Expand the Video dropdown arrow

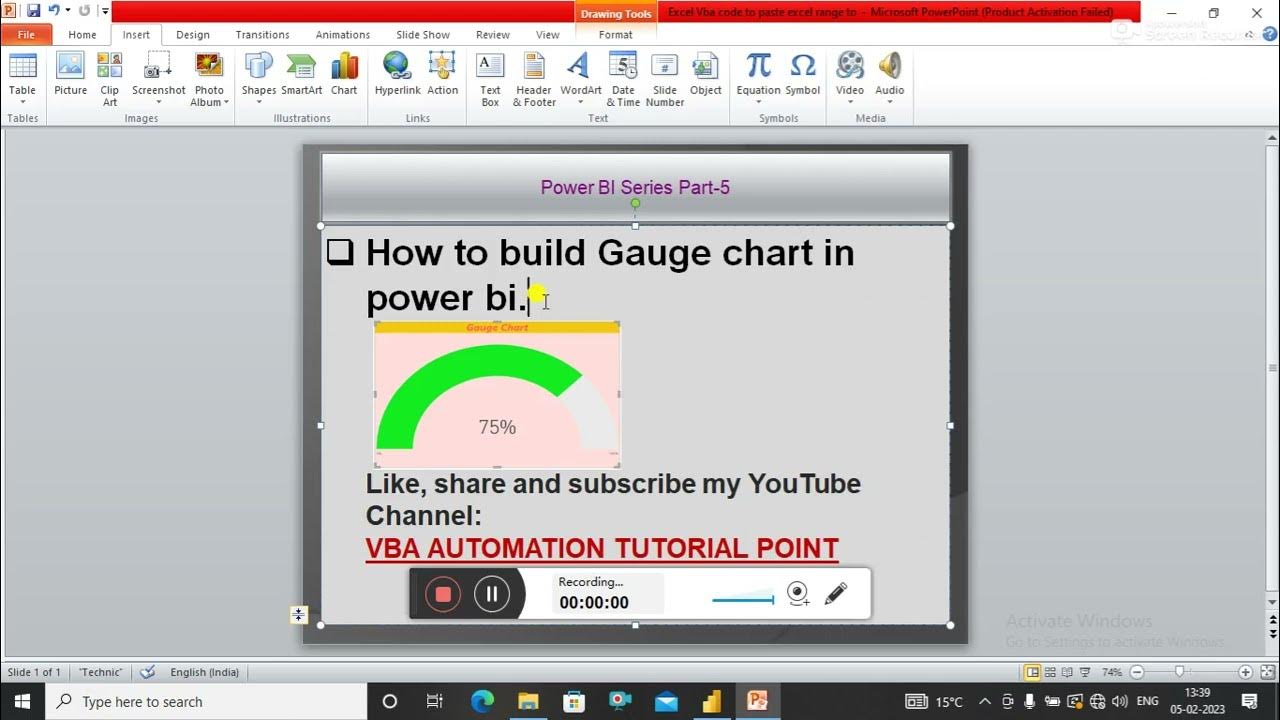[x=850, y=102]
